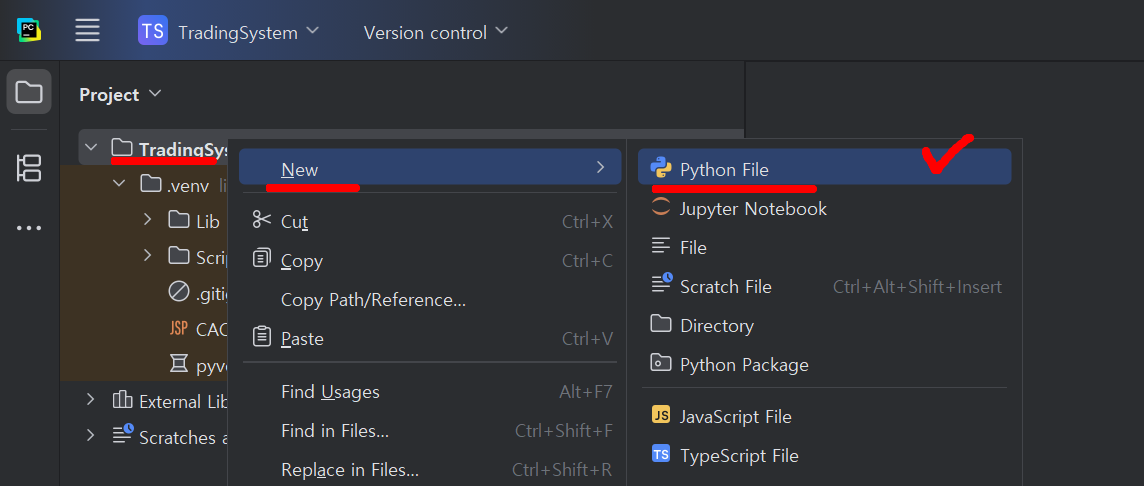The image size is (1144, 486).
Task: Expand Scratches and Consoles node
Action: click(90, 435)
